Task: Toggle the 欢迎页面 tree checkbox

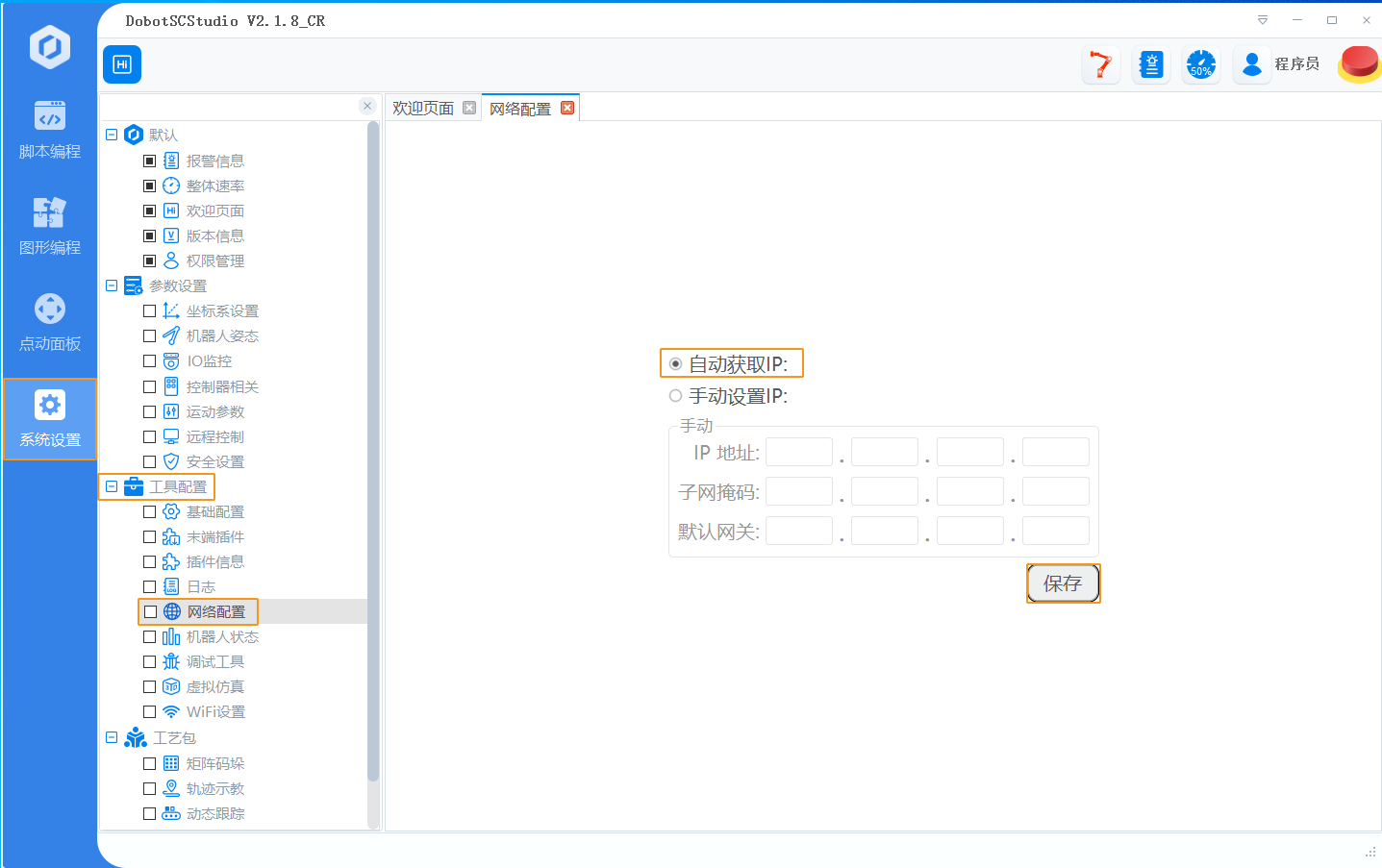Action: (x=149, y=211)
